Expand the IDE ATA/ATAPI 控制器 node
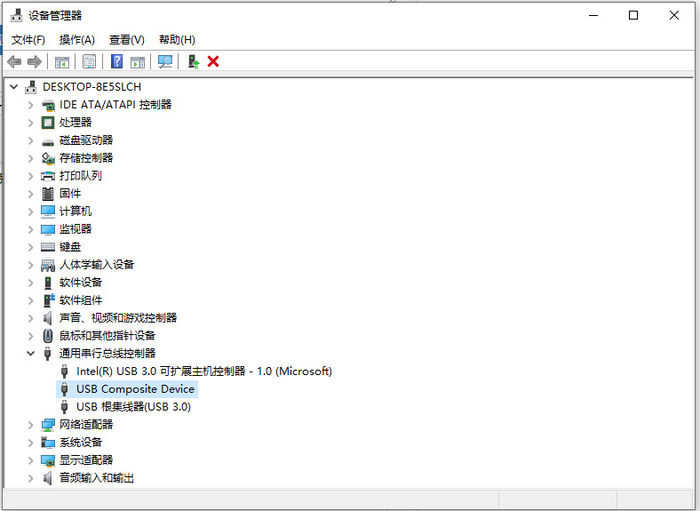700x511 pixels. pos(30,105)
